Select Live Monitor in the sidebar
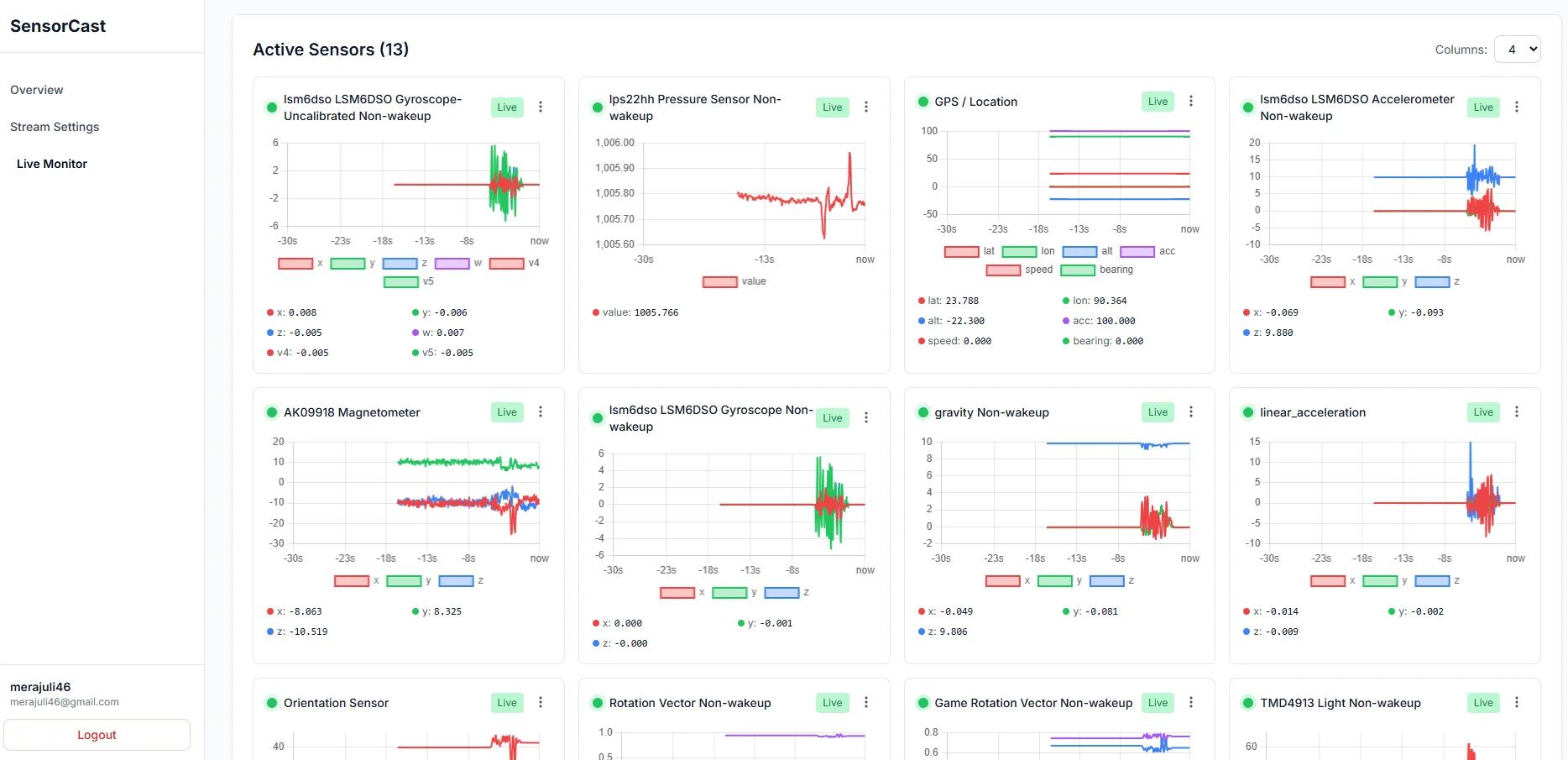The image size is (1568, 760). (x=51, y=164)
